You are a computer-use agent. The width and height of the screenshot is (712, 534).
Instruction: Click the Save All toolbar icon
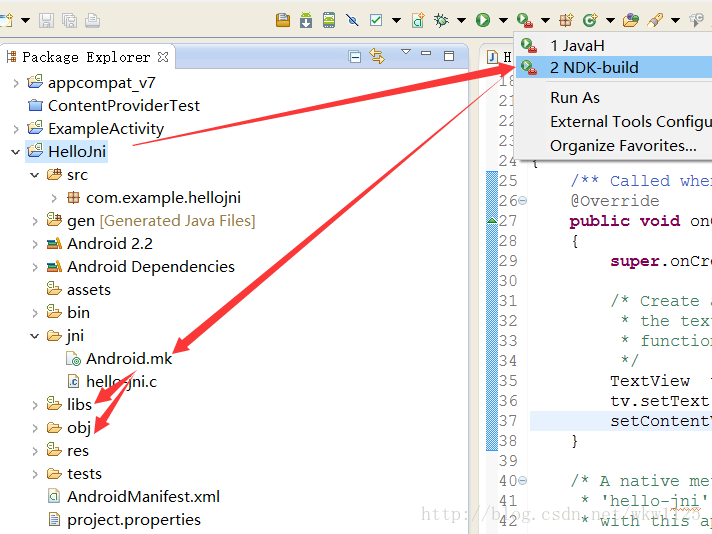click(69, 20)
